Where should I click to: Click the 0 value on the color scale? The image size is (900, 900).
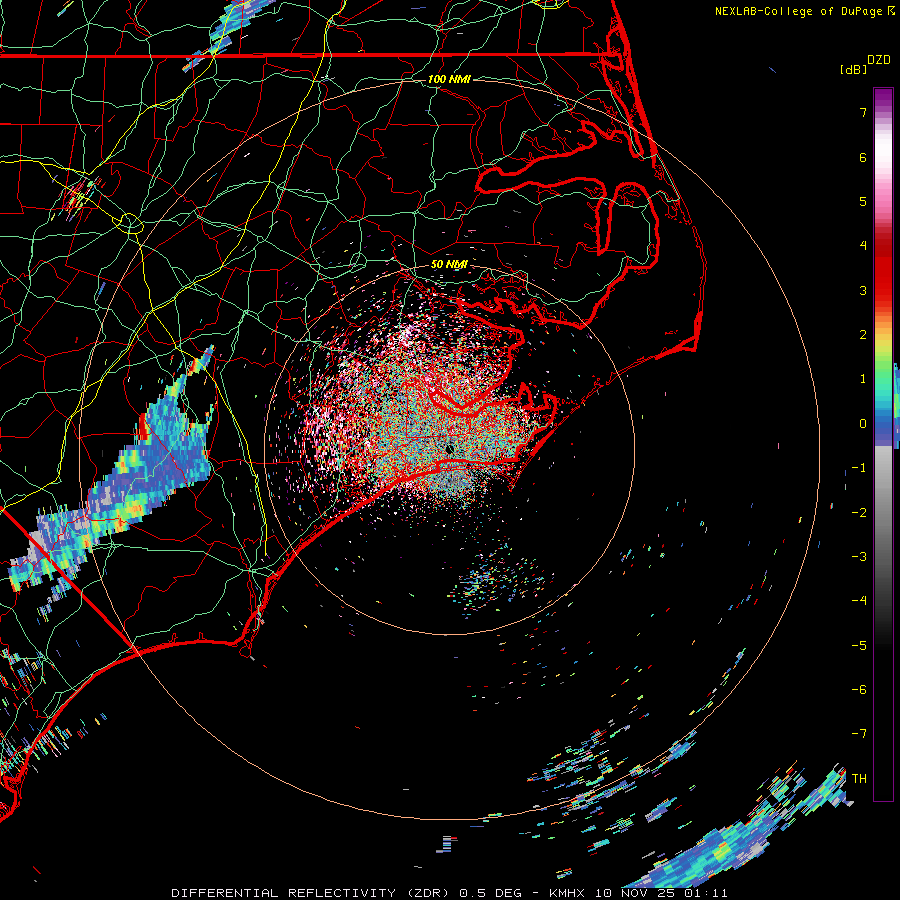point(863,424)
